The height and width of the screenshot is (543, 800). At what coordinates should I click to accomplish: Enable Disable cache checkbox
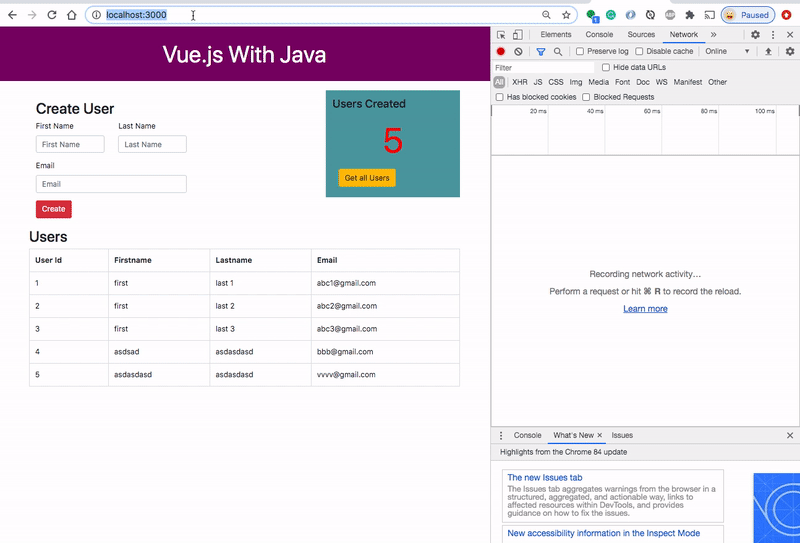(x=639, y=52)
